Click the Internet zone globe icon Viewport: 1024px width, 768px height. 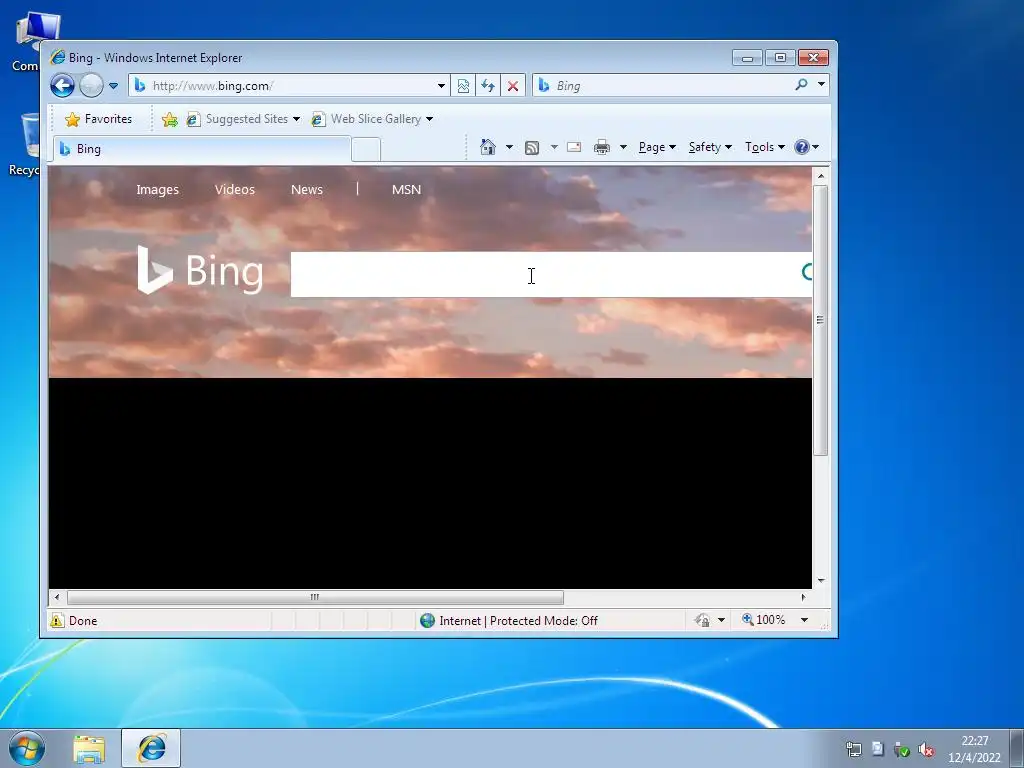[427, 620]
